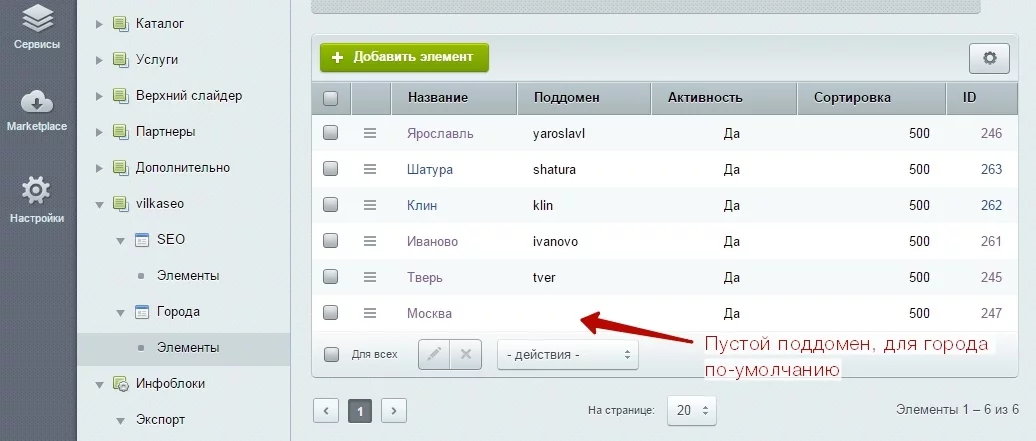Check the Шатура row checkbox

331,169
